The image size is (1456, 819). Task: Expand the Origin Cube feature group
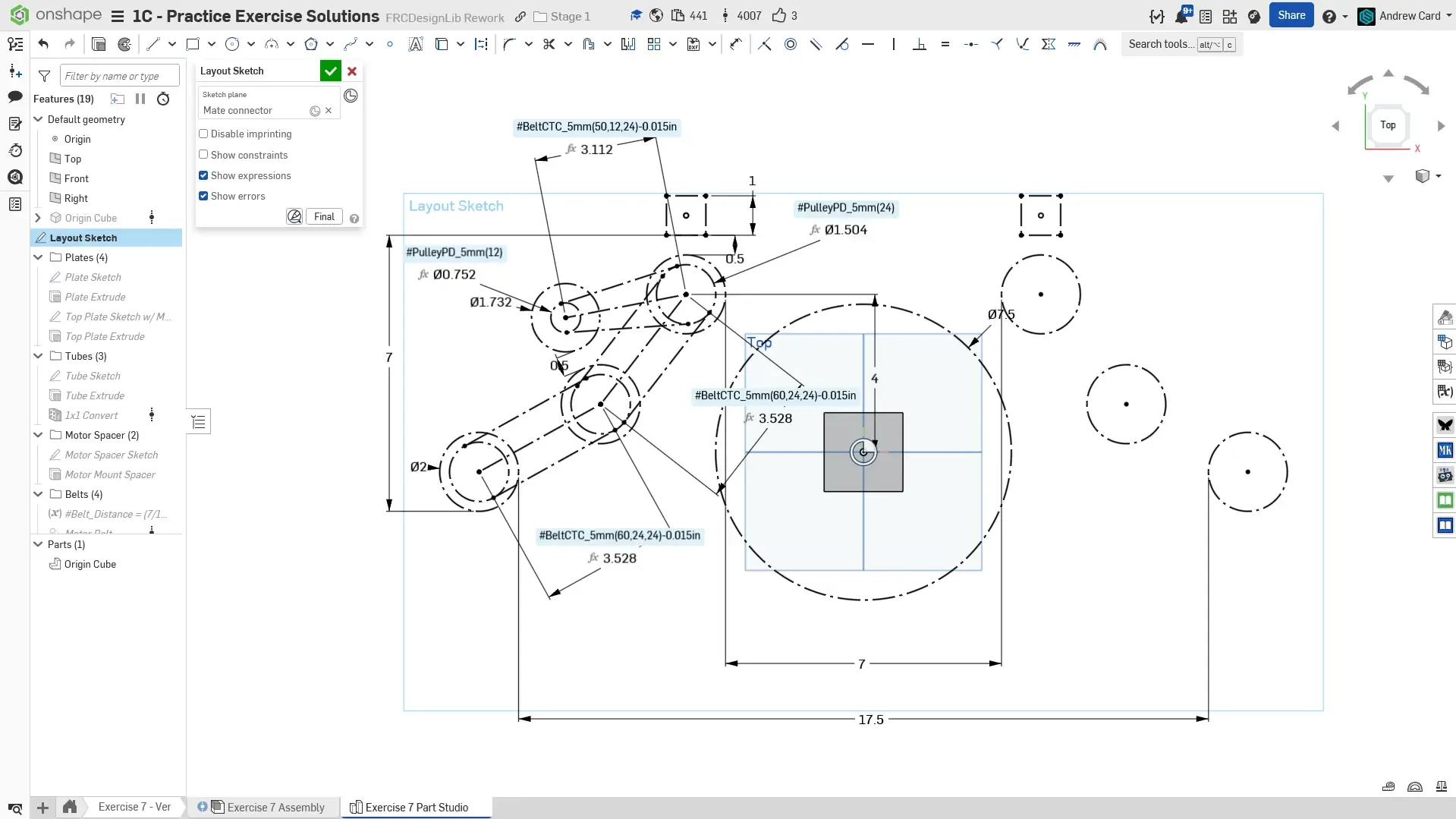(38, 218)
